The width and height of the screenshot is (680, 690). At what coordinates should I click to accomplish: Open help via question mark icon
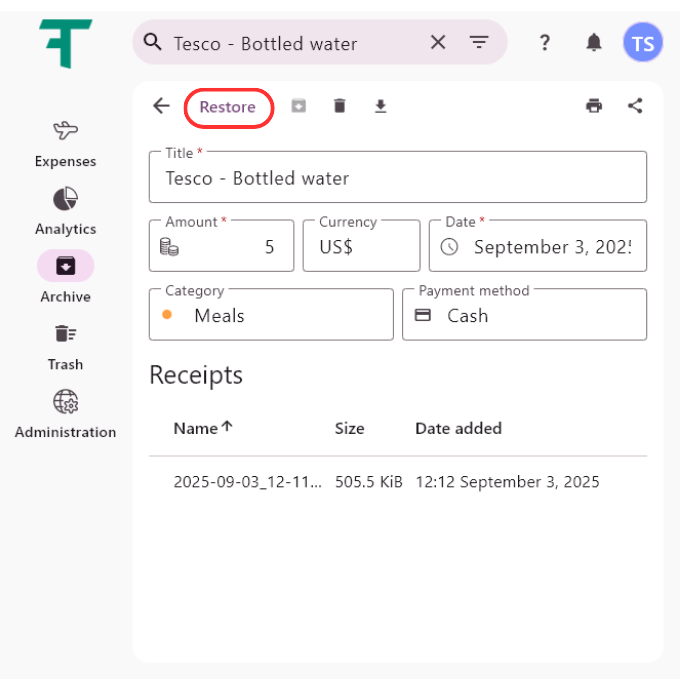click(x=545, y=42)
